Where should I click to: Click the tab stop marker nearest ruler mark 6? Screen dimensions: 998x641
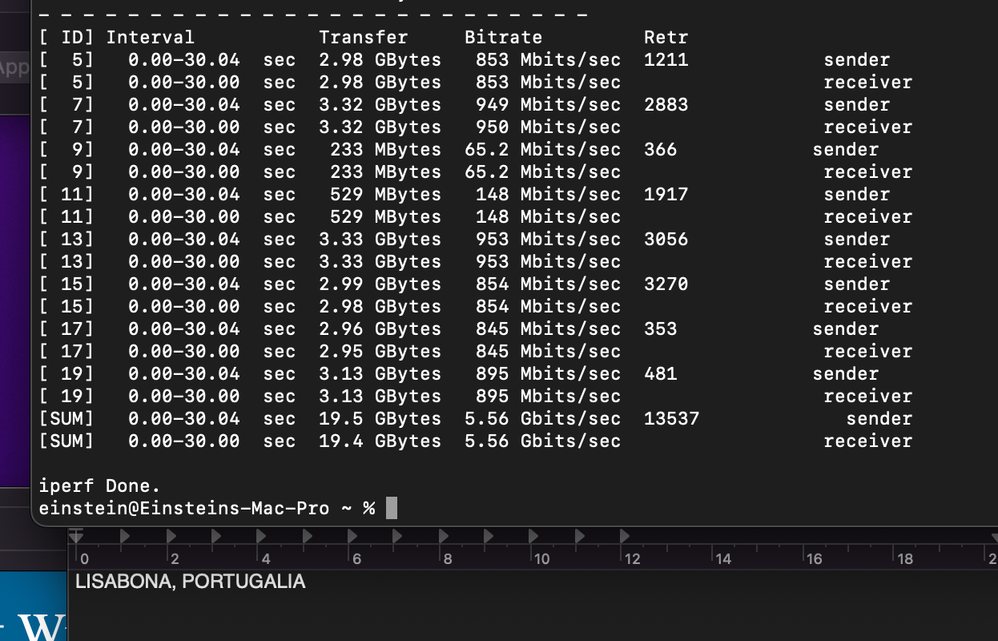(x=352, y=537)
